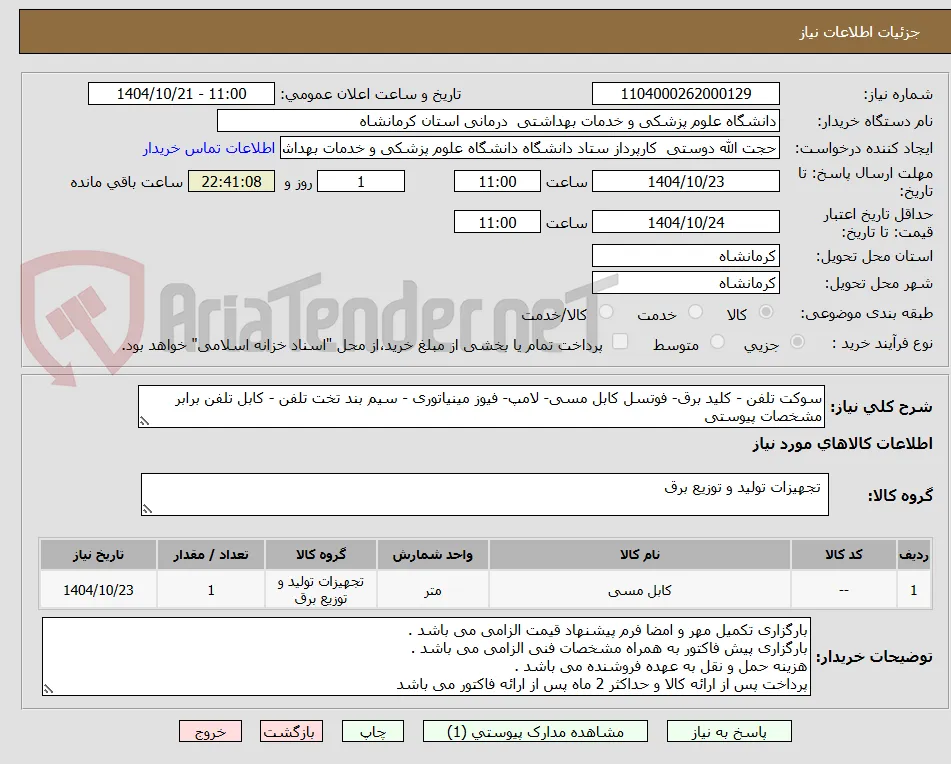Click the شرح کلی نیاز description textarea
951x764 pixels.
[x=481, y=407]
